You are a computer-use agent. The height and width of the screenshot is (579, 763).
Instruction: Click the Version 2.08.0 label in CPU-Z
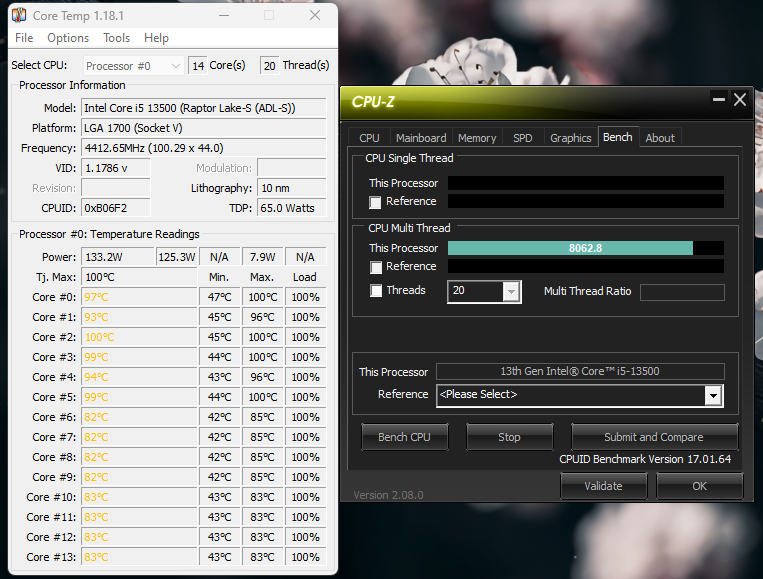pyautogui.click(x=388, y=495)
